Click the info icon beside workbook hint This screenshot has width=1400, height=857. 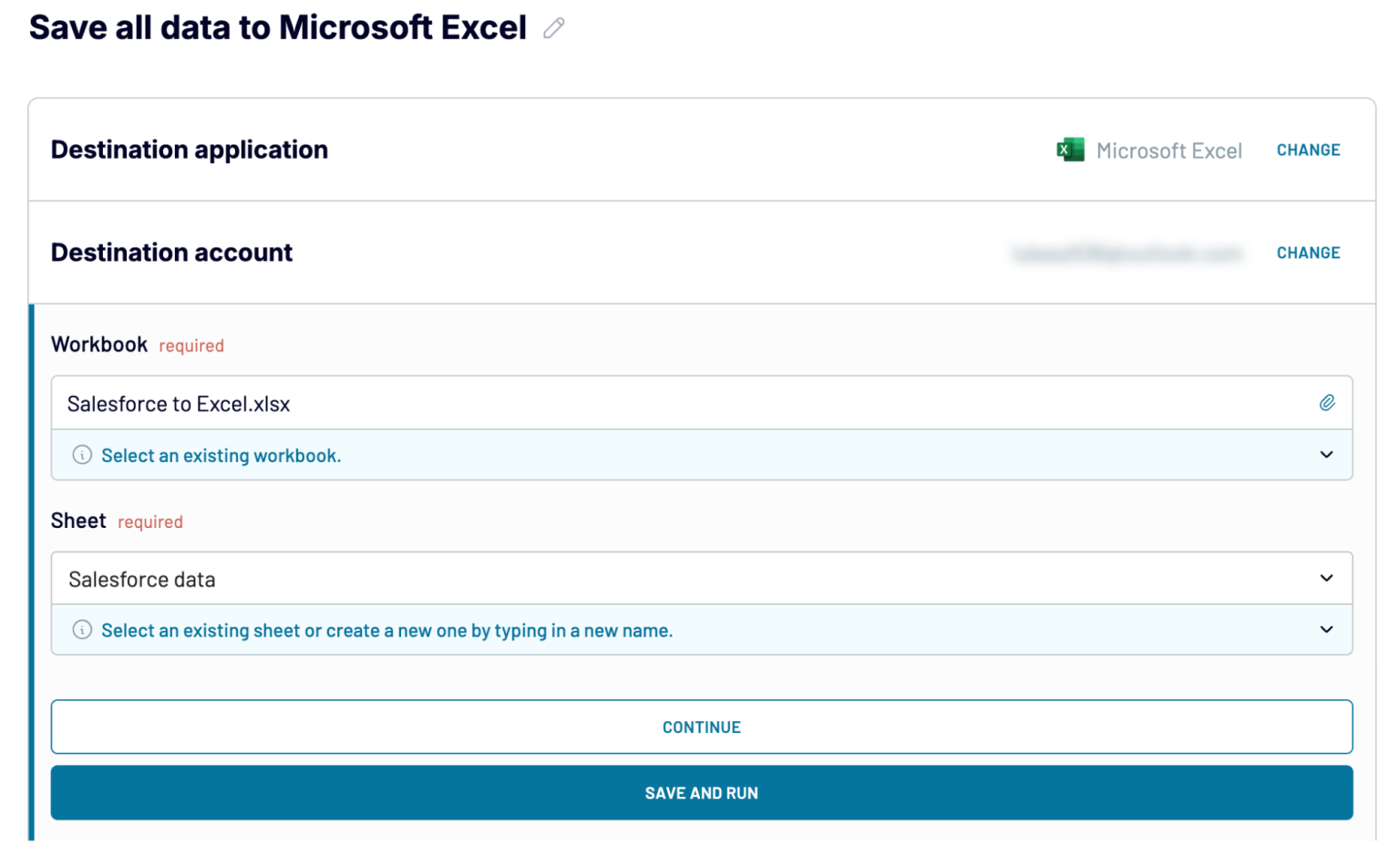(82, 455)
